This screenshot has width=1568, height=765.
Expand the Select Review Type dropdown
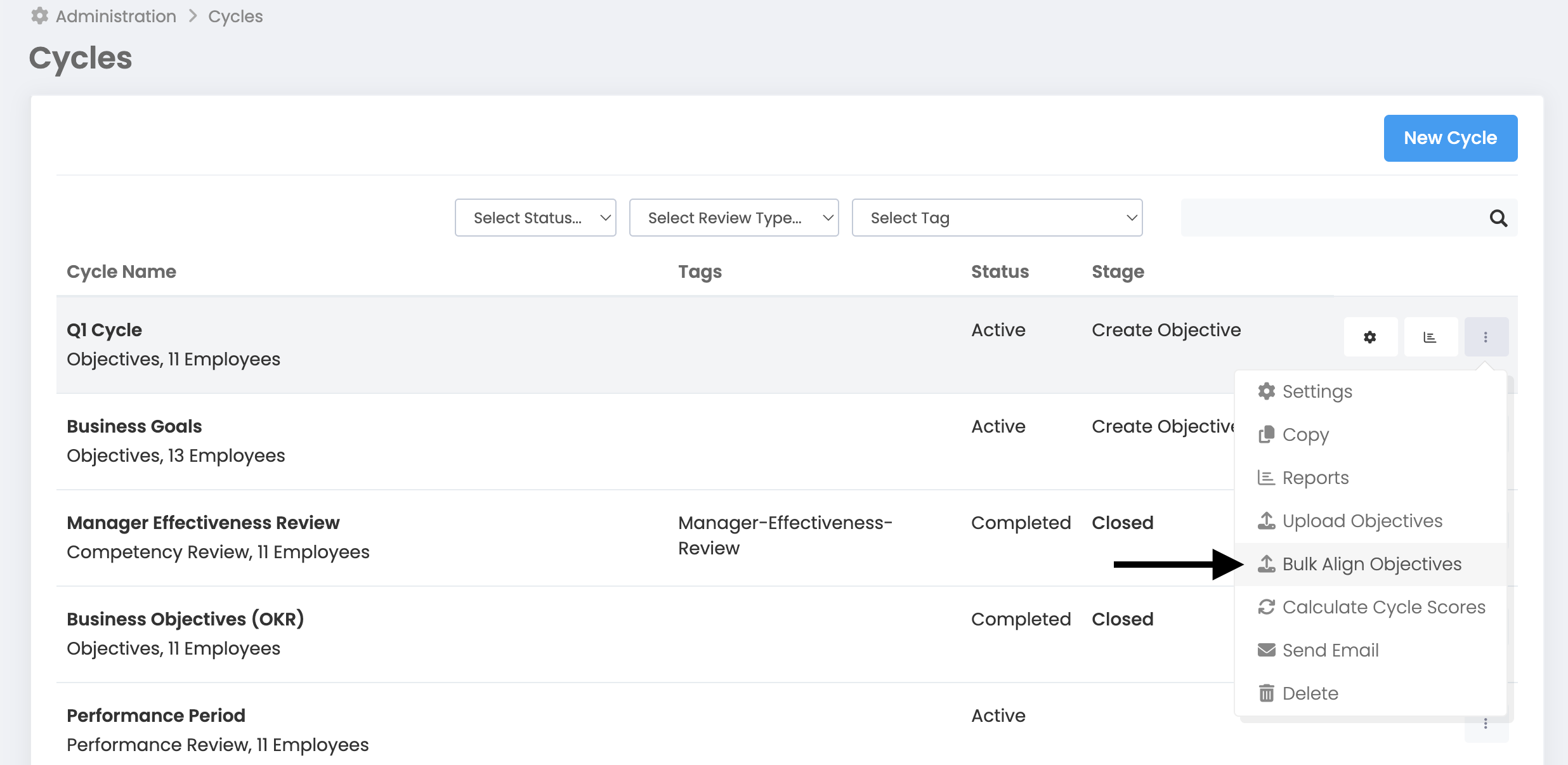tap(733, 218)
